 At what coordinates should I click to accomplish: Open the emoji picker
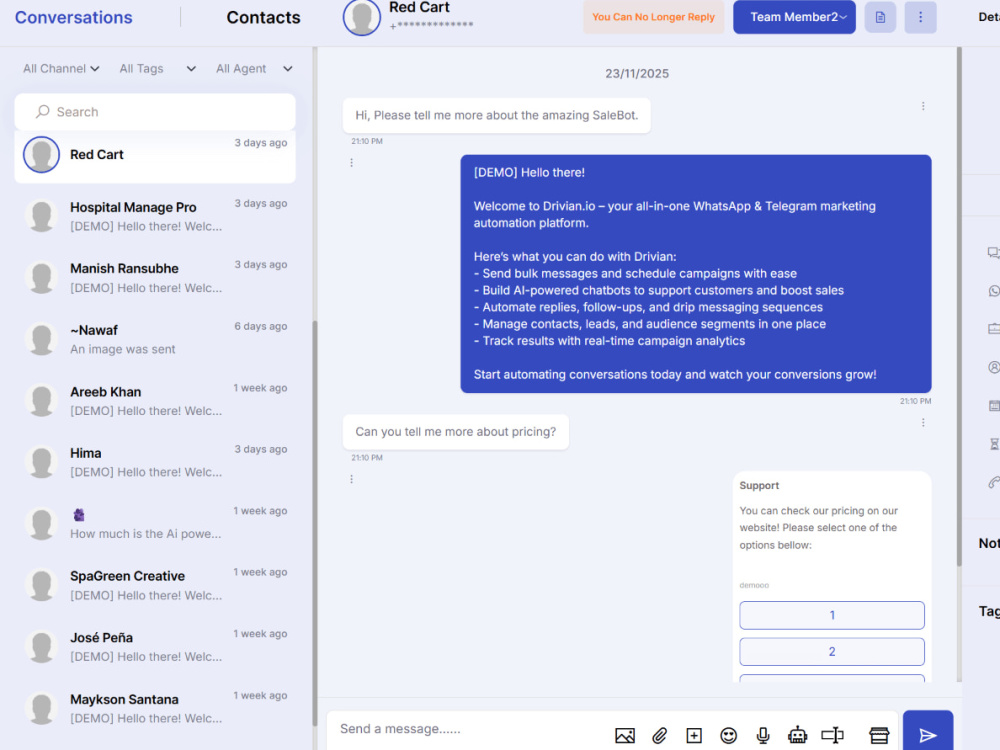728,735
